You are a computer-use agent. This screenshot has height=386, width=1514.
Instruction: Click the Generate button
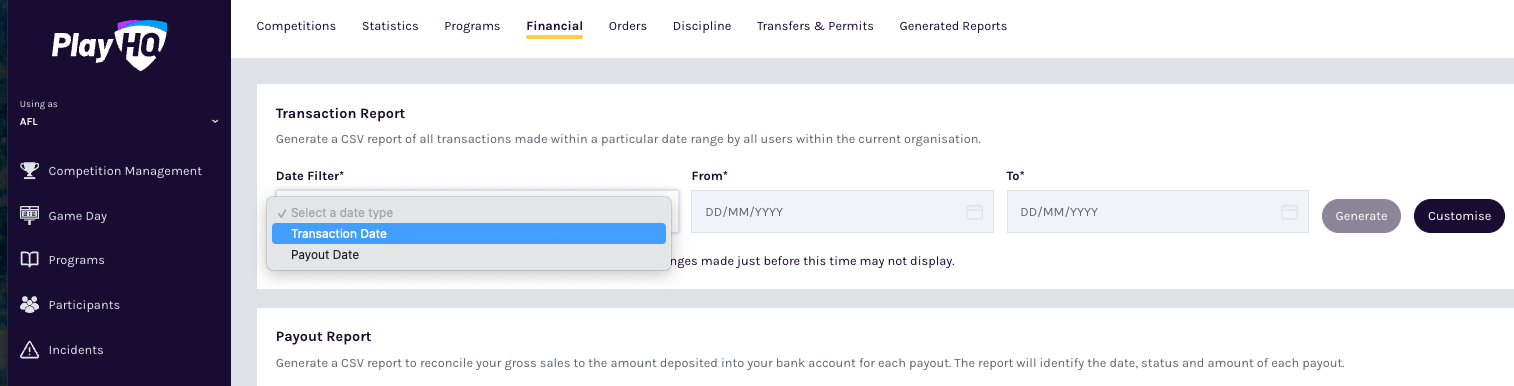[x=1361, y=216]
